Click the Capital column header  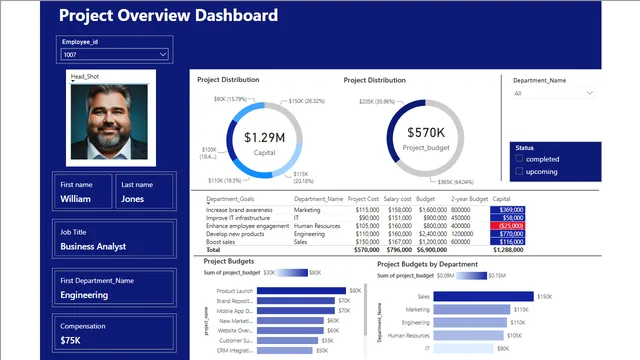click(501, 199)
